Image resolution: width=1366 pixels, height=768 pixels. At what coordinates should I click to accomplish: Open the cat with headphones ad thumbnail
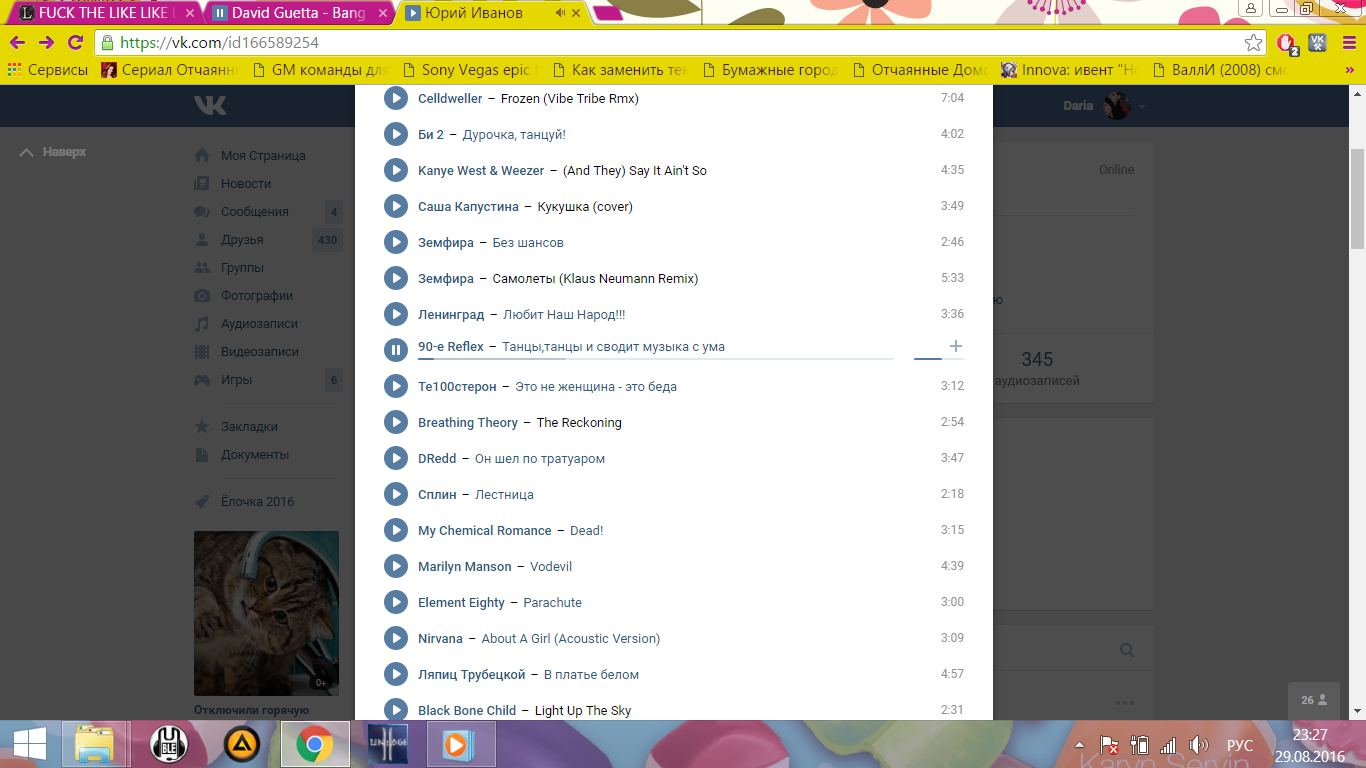266,613
